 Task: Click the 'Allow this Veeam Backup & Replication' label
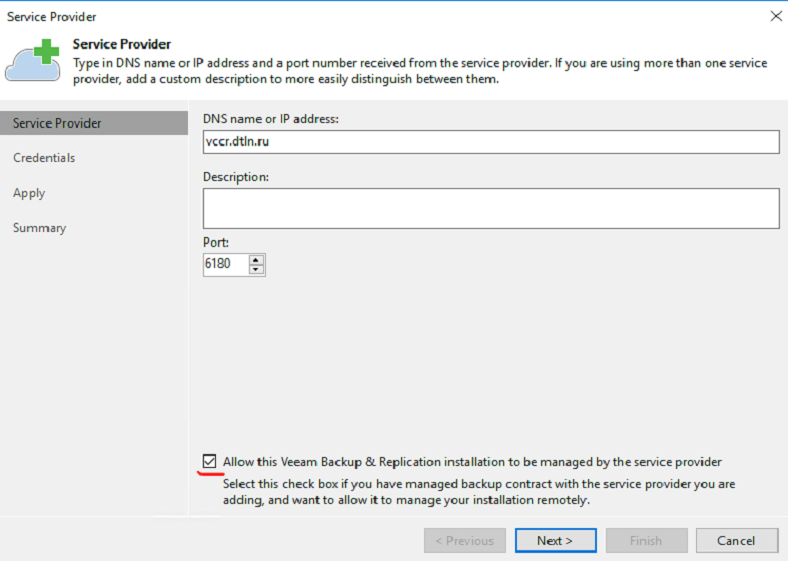pos(472,461)
